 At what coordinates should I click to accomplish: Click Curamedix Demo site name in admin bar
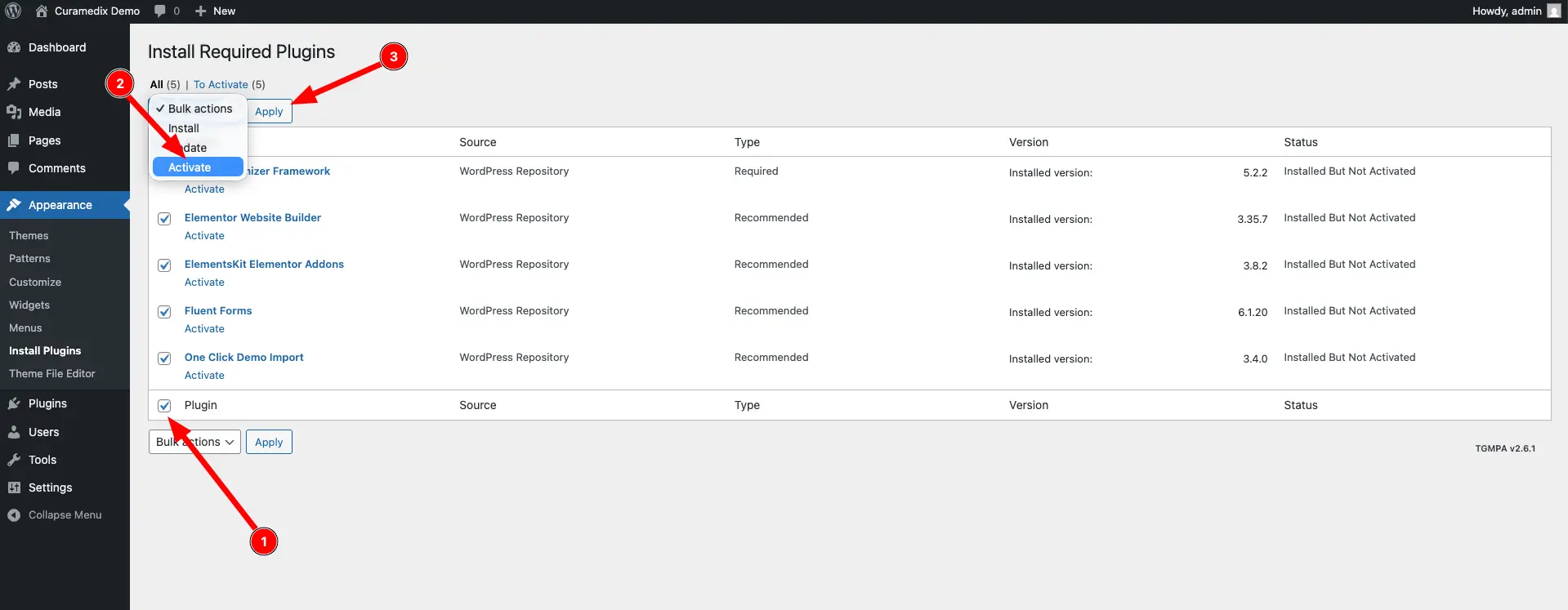click(97, 11)
